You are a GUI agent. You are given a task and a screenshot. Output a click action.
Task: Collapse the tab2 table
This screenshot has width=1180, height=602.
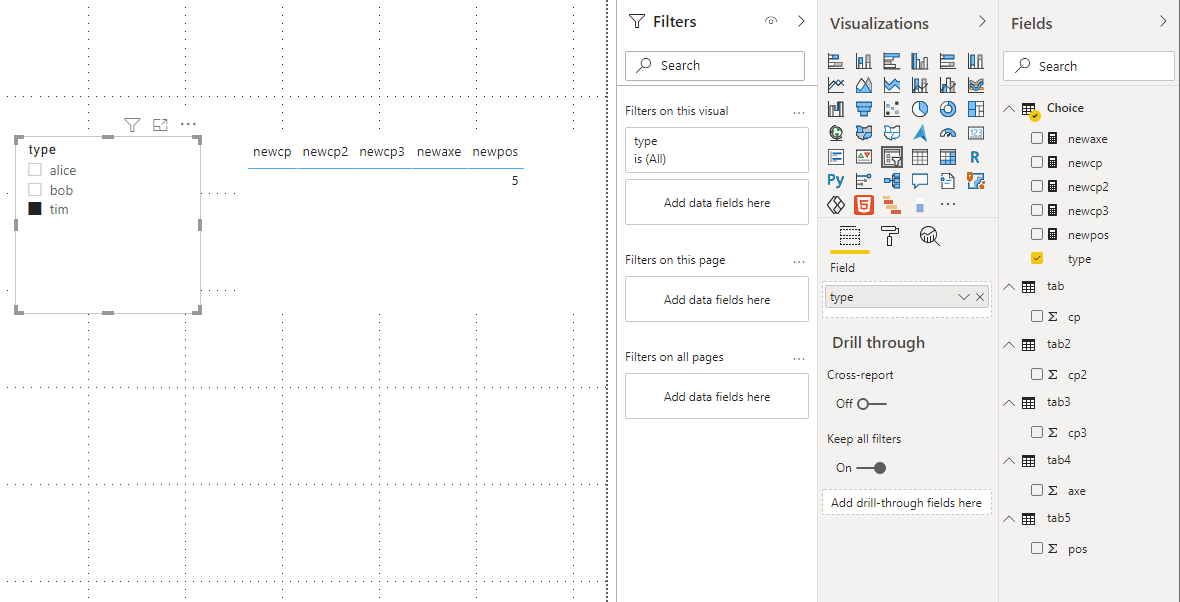coord(1009,345)
